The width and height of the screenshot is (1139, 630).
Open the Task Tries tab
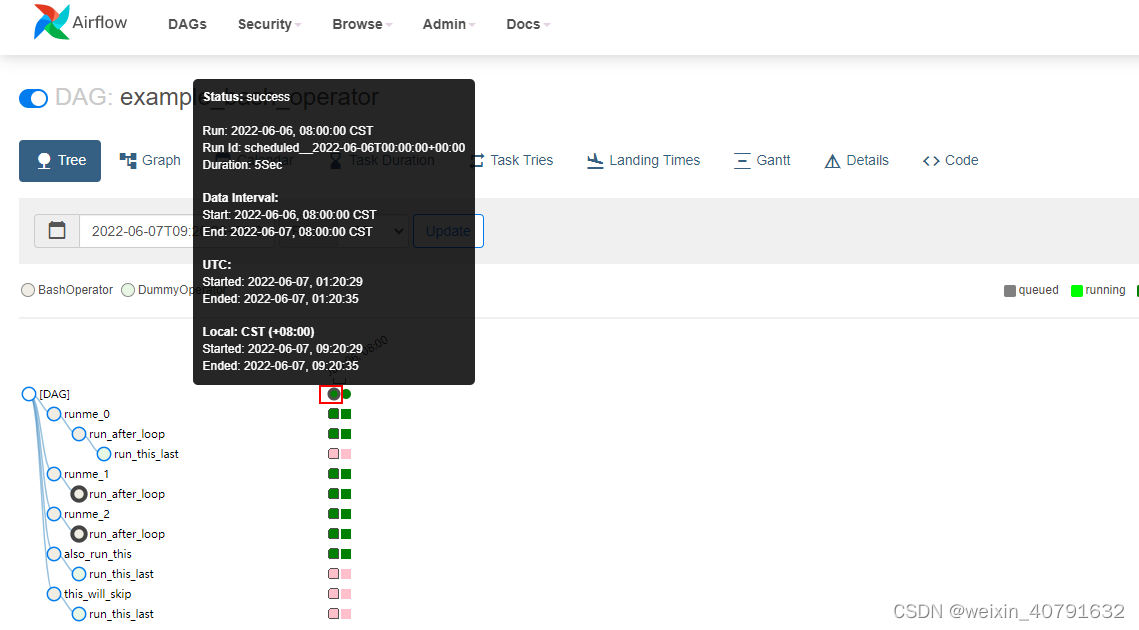pyautogui.click(x=512, y=161)
